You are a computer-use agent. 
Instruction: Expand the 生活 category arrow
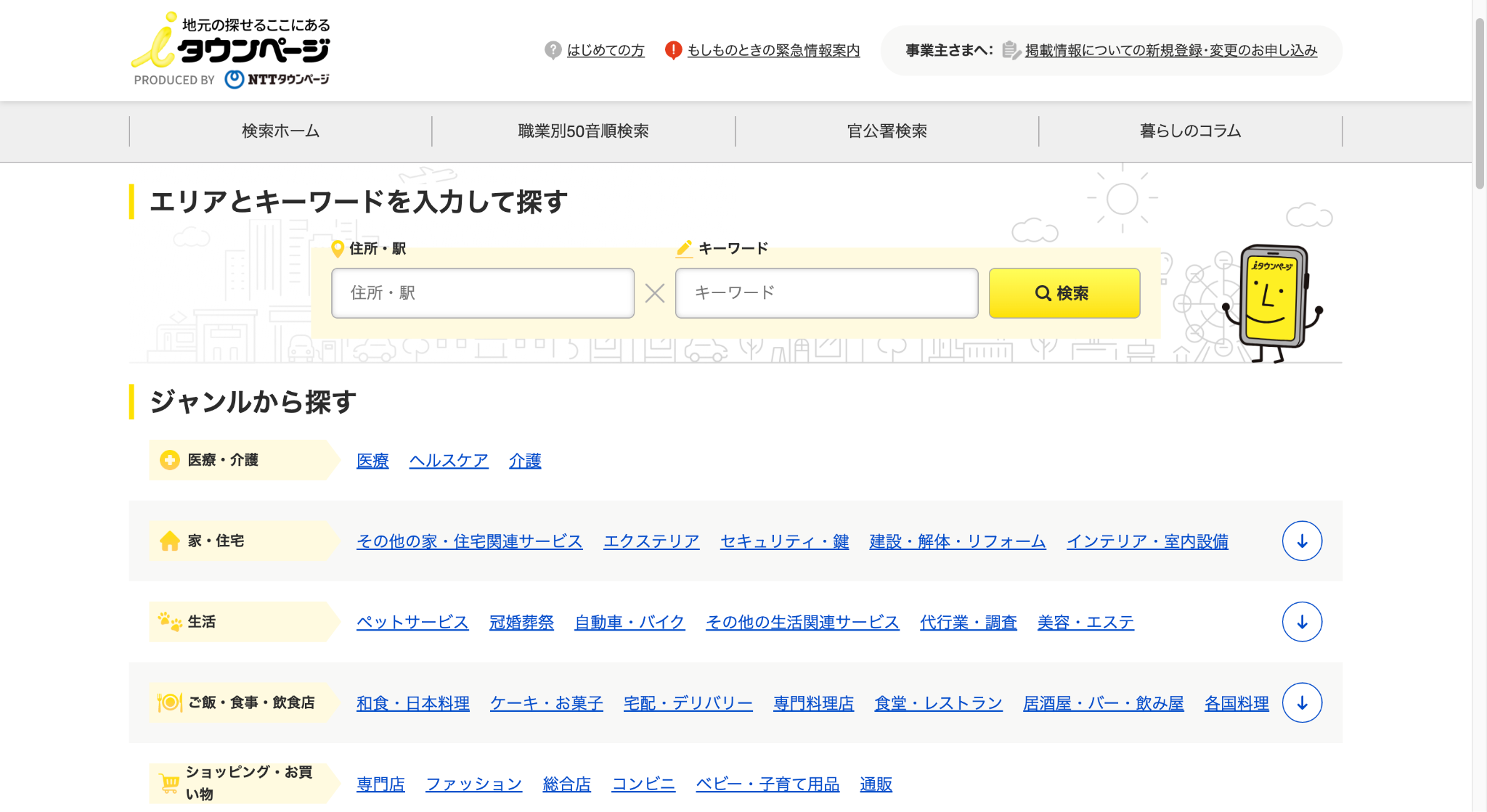[x=1302, y=622]
